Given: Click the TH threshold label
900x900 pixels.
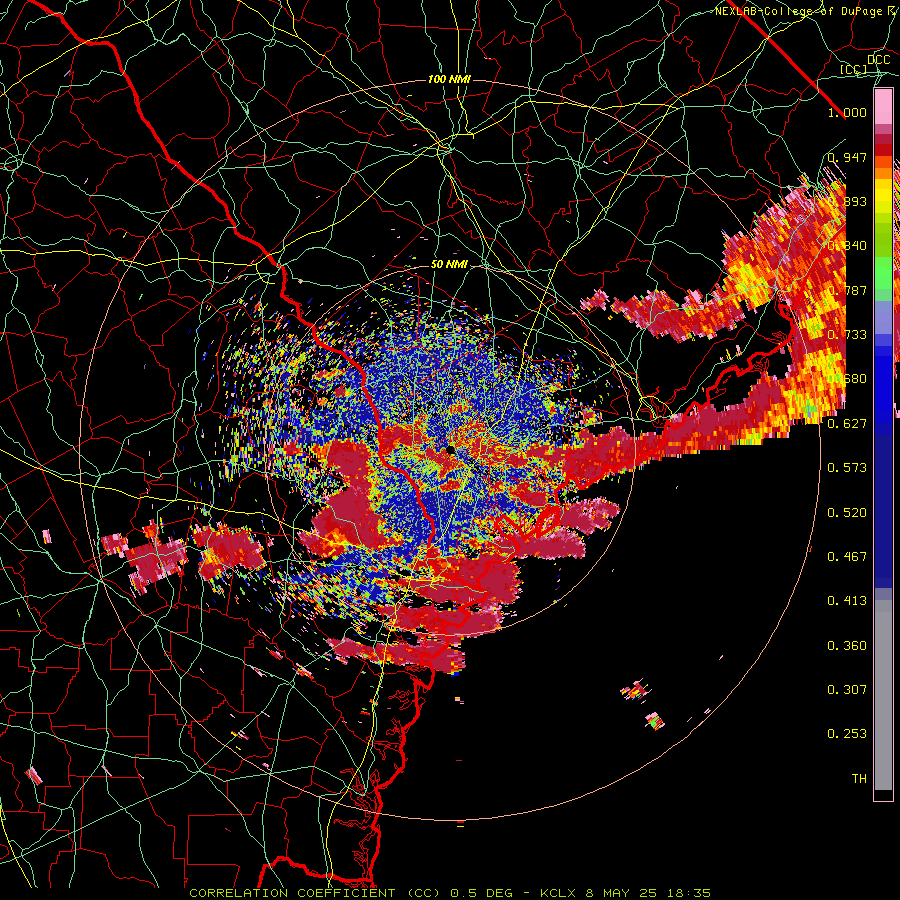Looking at the screenshot, I should pos(859,778).
